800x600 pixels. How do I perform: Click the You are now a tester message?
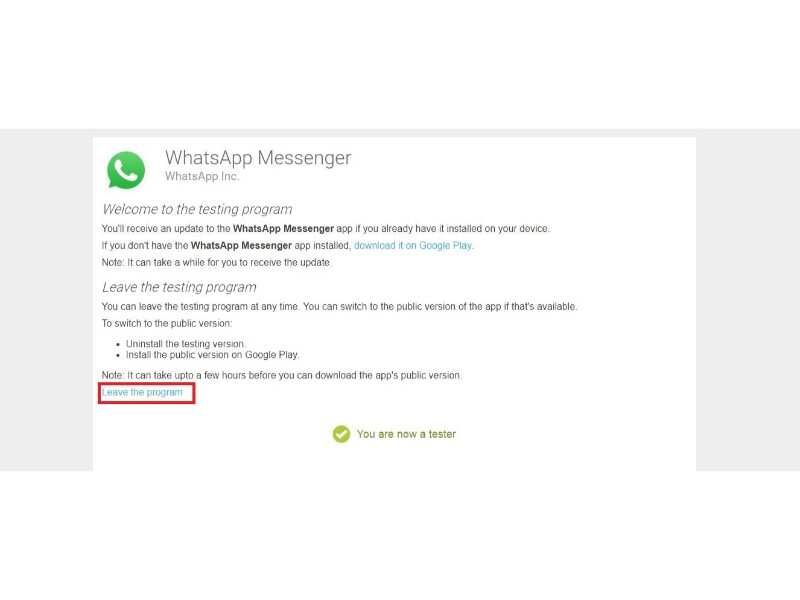[406, 434]
